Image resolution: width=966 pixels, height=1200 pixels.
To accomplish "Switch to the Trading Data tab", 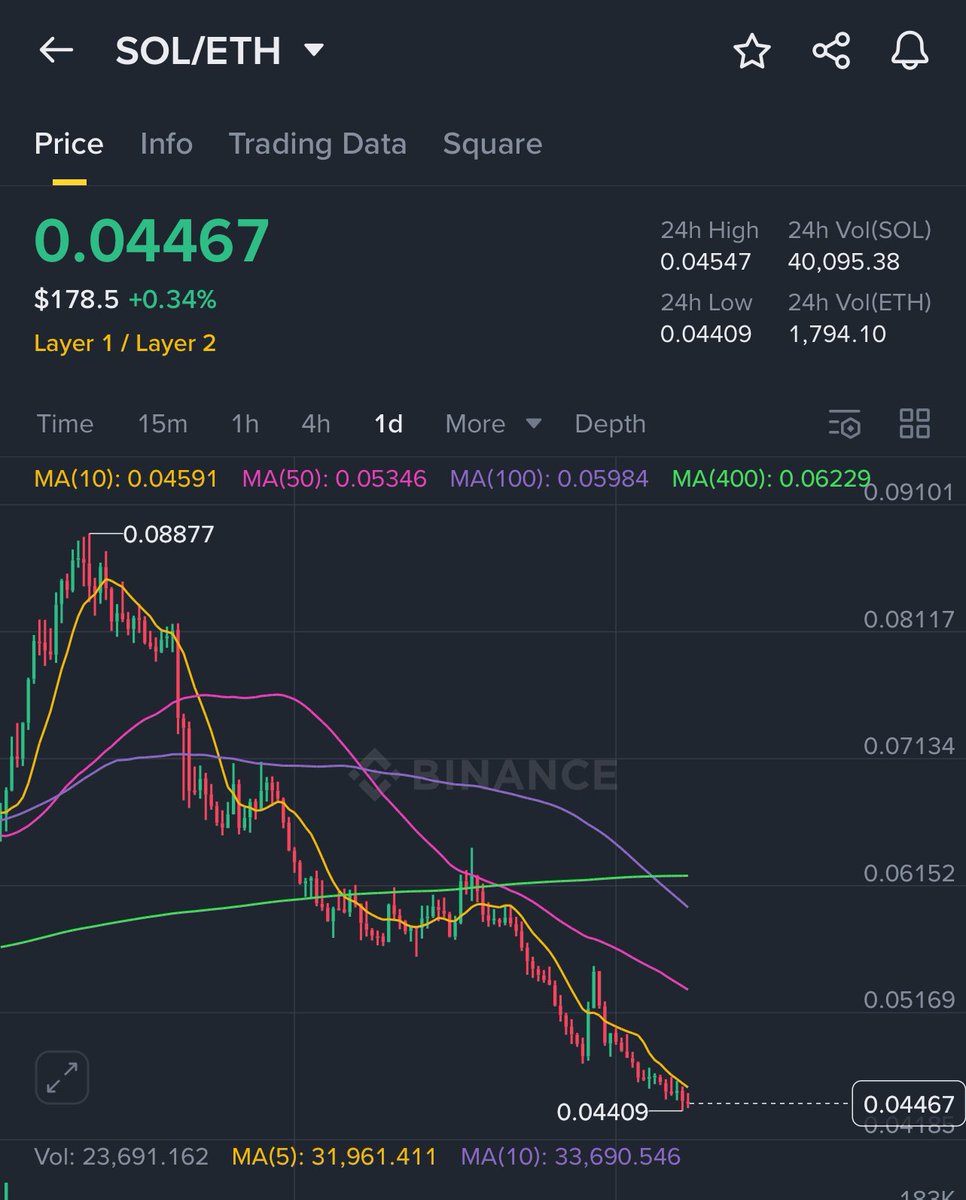I will (x=317, y=144).
